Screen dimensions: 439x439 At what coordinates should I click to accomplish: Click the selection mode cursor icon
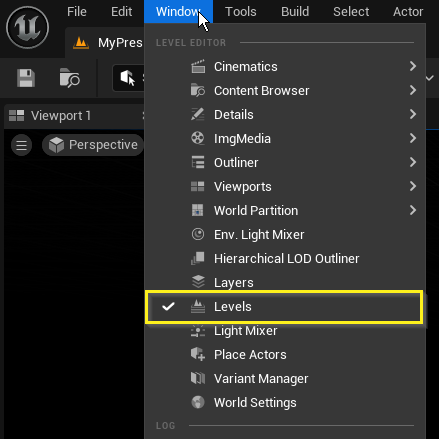[128, 78]
